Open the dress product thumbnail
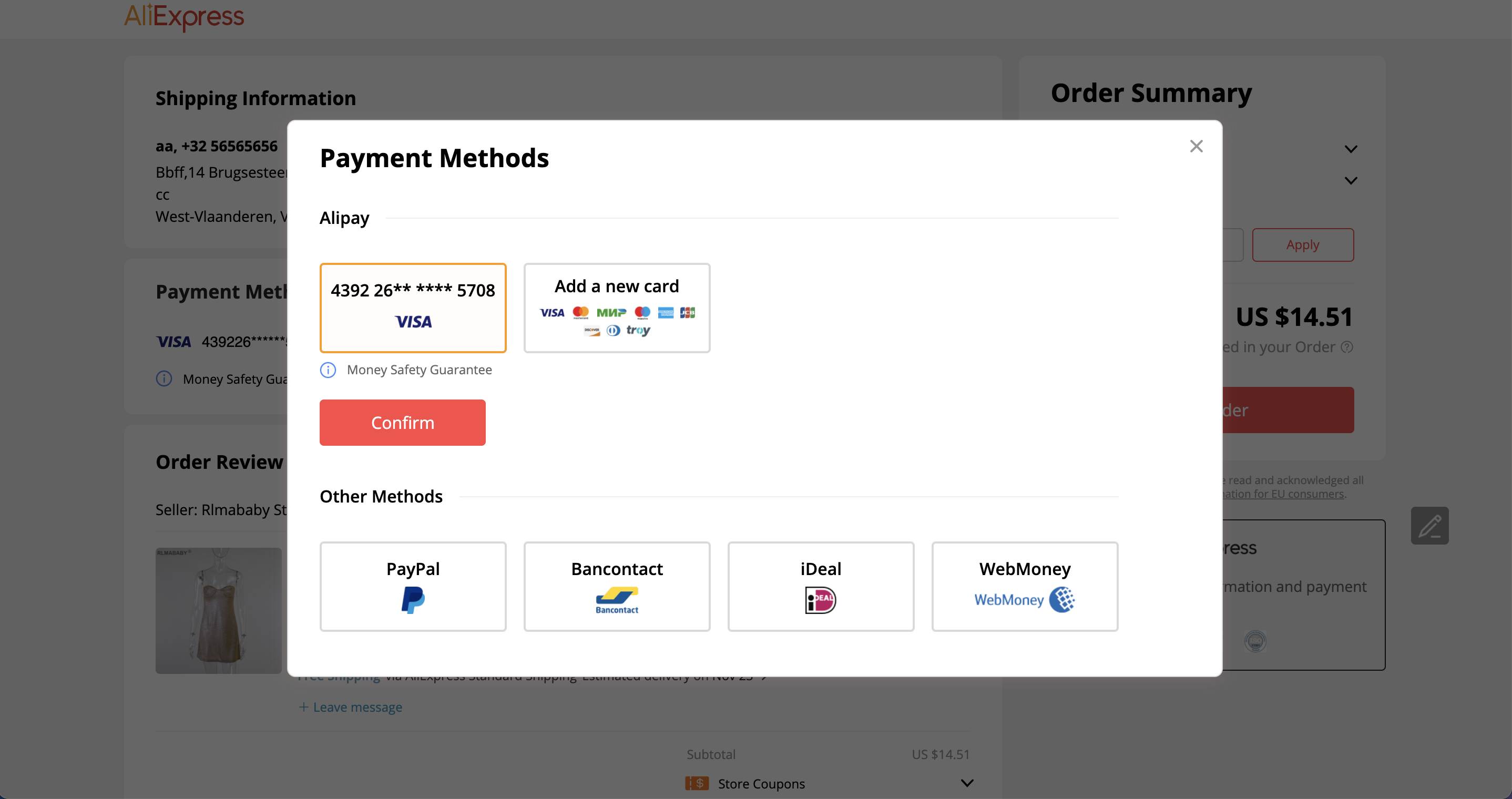Screen dimensions: 1512x799 point(218,610)
